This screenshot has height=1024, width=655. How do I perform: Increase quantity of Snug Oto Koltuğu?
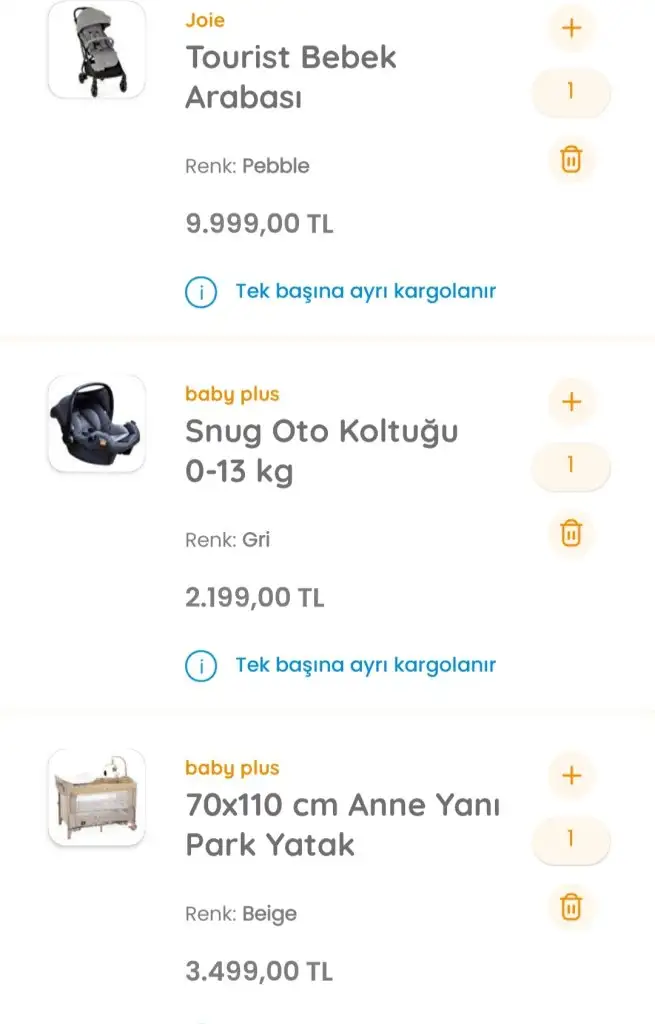[x=571, y=402]
